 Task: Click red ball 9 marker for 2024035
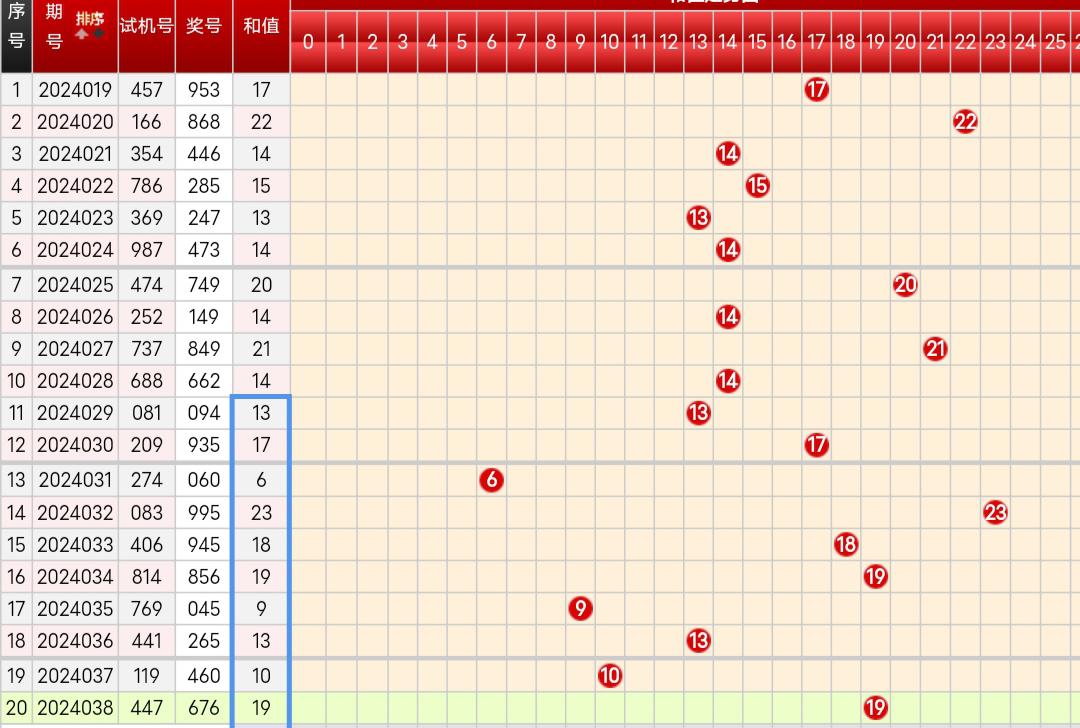click(580, 608)
